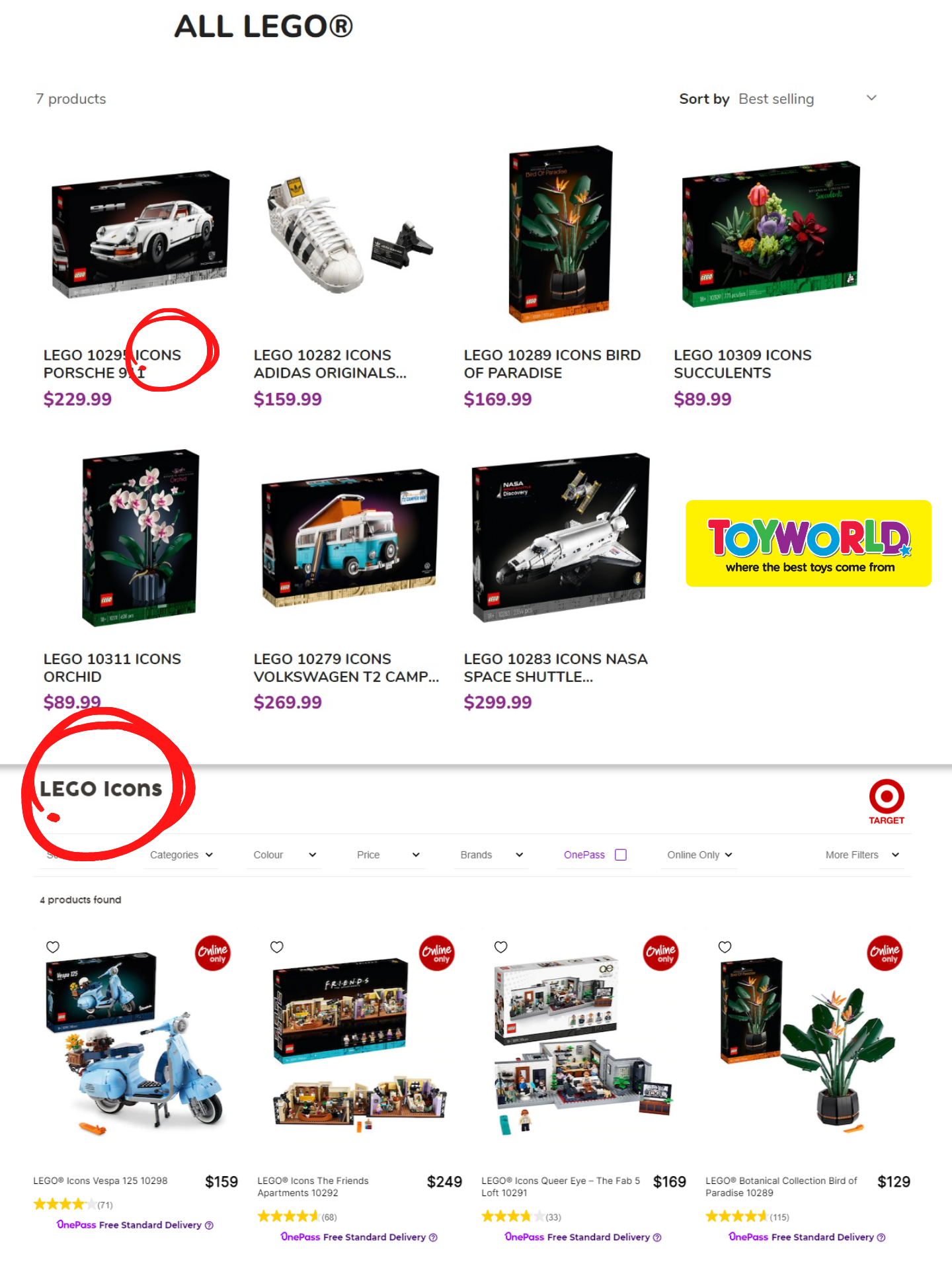Expand the Categories filter

click(181, 855)
